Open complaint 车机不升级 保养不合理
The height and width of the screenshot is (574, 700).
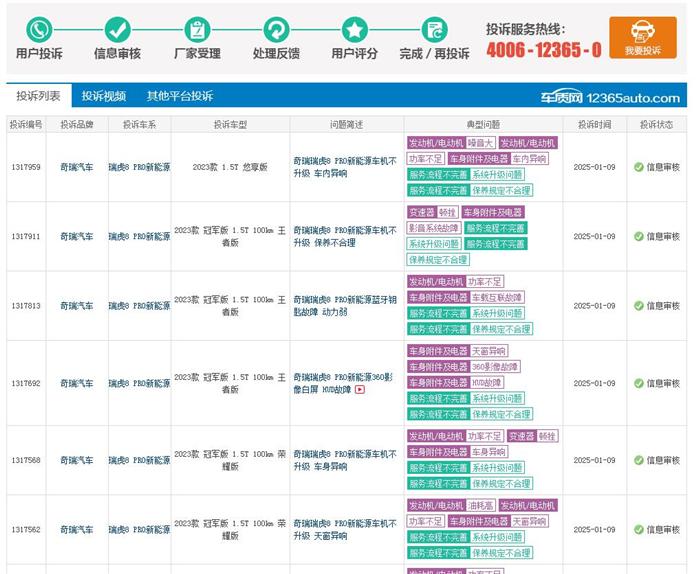point(345,237)
